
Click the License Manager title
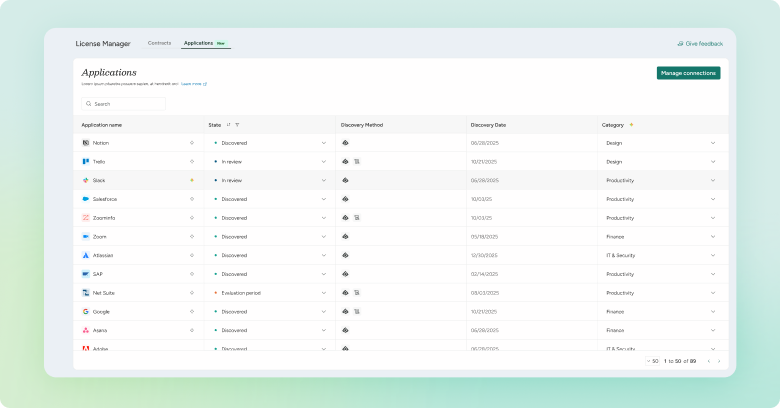point(103,44)
